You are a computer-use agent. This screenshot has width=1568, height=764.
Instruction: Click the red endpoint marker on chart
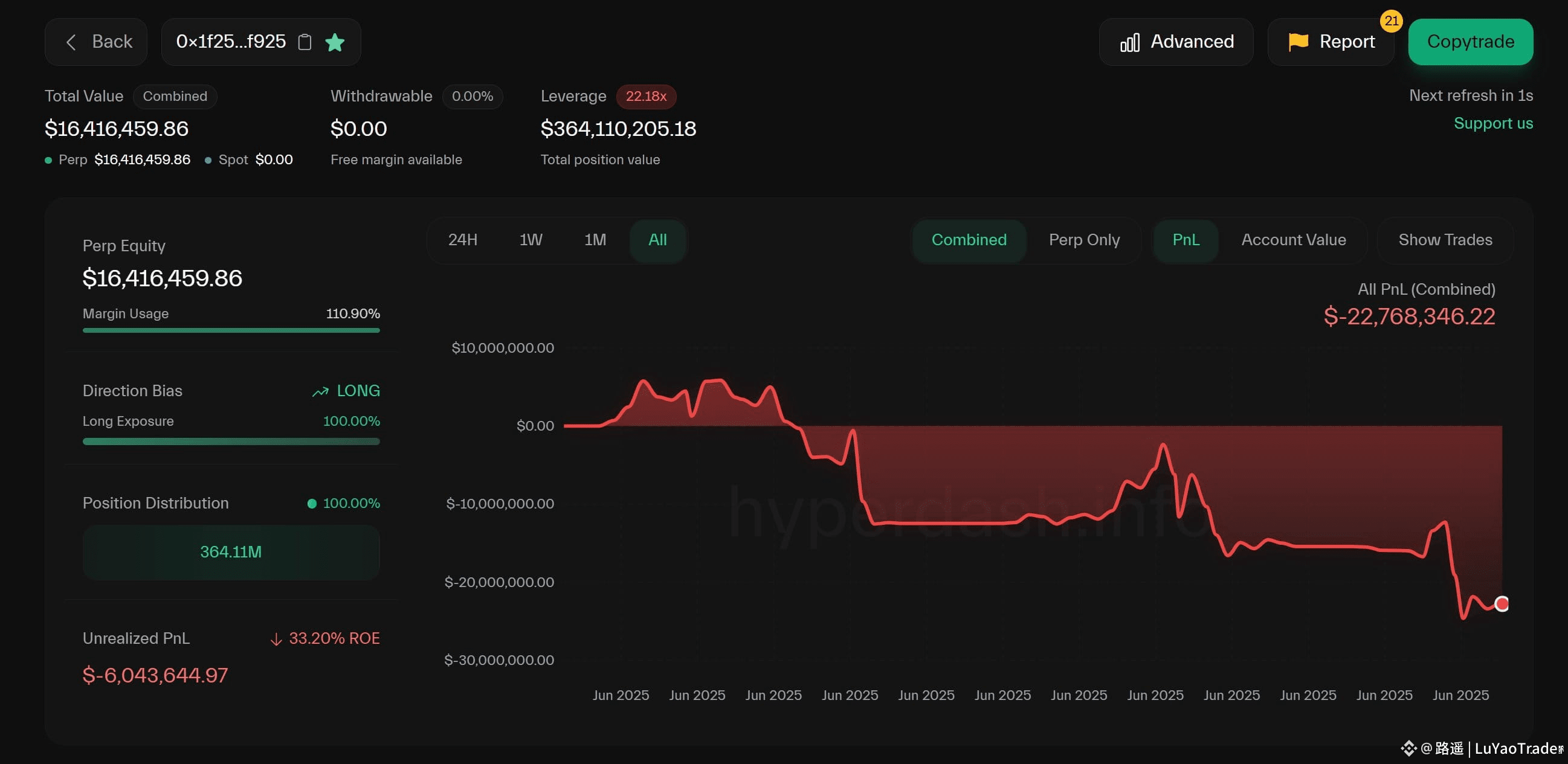[1502, 604]
